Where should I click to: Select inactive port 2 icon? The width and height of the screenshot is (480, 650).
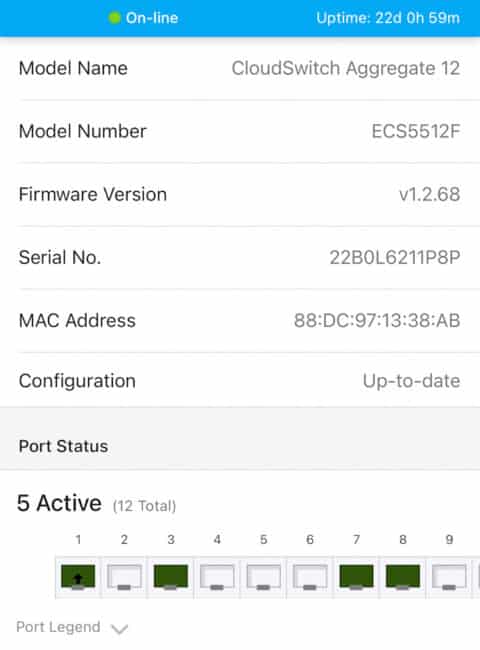124,577
